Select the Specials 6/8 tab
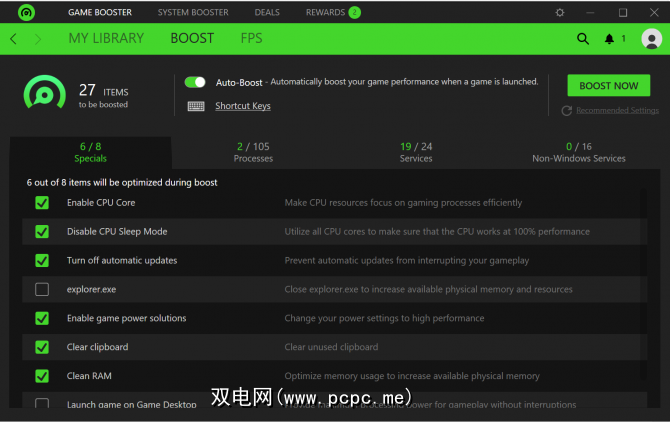The image size is (670, 422). click(91, 152)
